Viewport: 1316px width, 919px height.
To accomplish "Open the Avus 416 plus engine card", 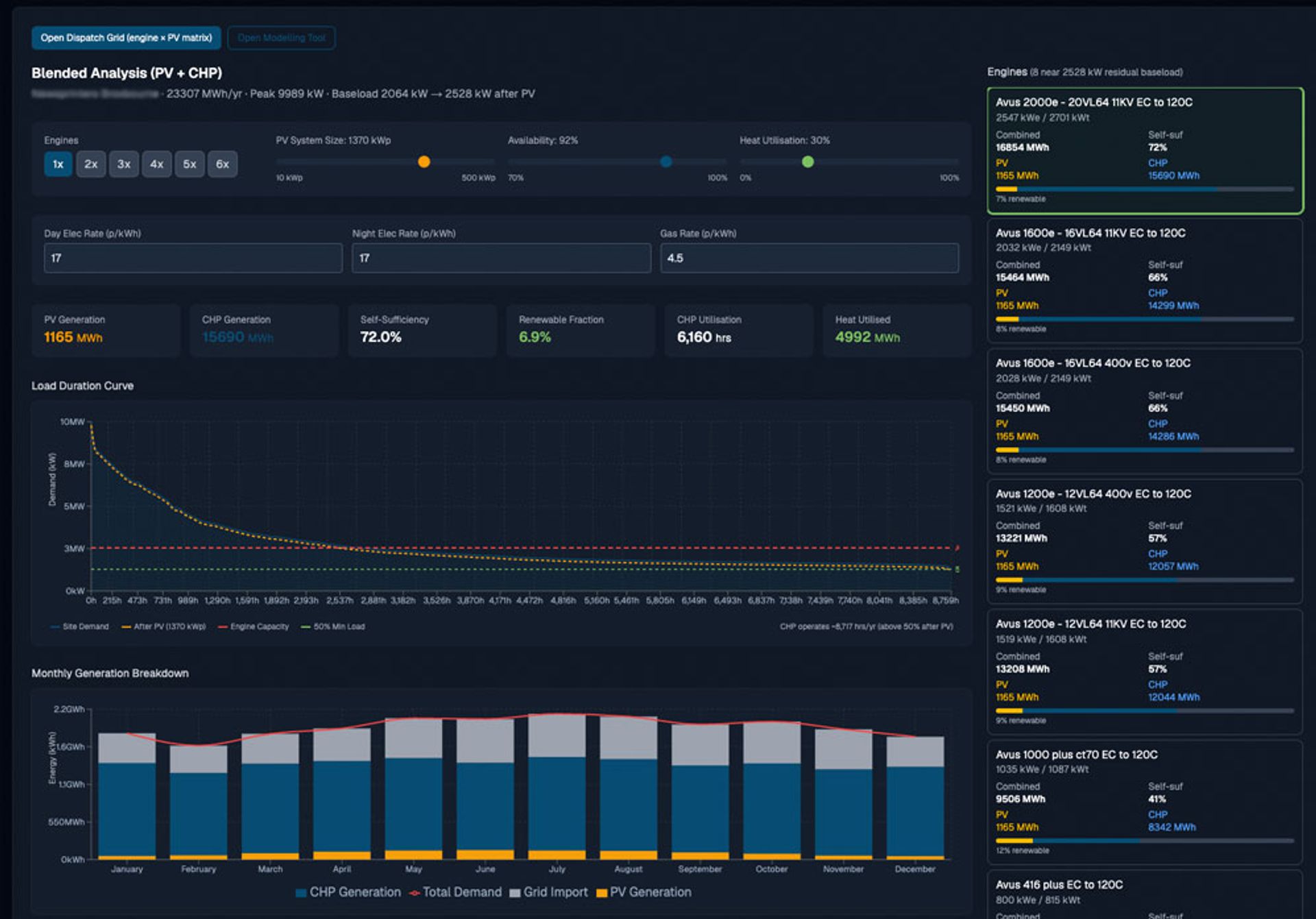I will coord(1145,896).
